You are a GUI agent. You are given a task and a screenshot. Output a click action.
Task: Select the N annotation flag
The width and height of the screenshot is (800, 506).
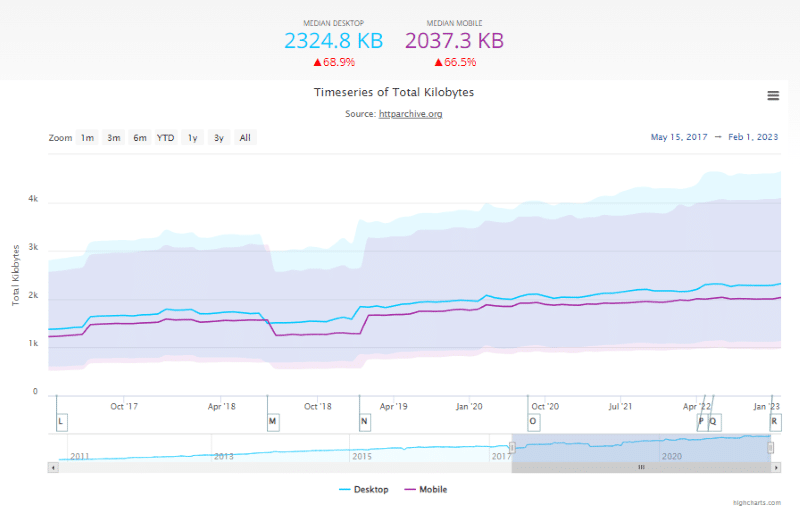click(364, 422)
